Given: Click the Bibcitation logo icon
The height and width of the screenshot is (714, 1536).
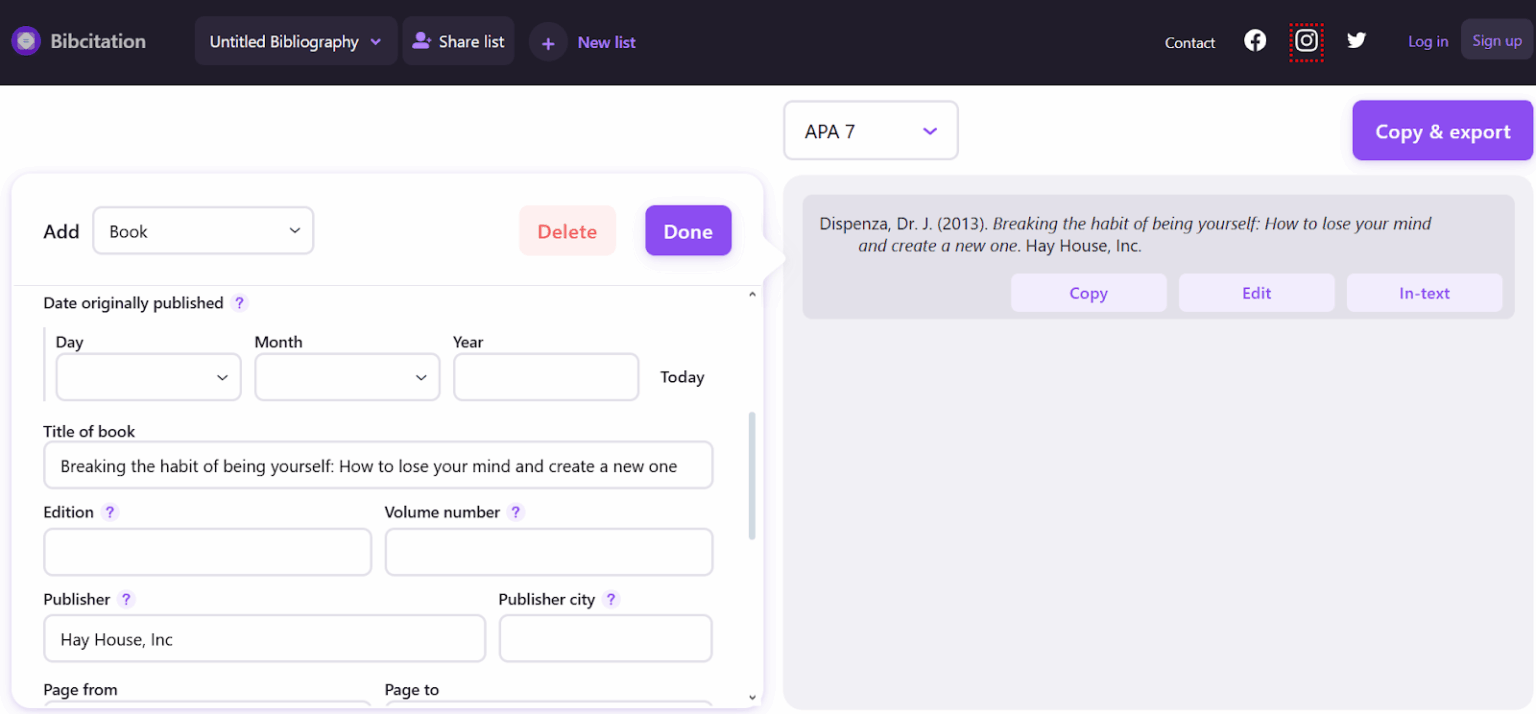Looking at the screenshot, I should 25,41.
